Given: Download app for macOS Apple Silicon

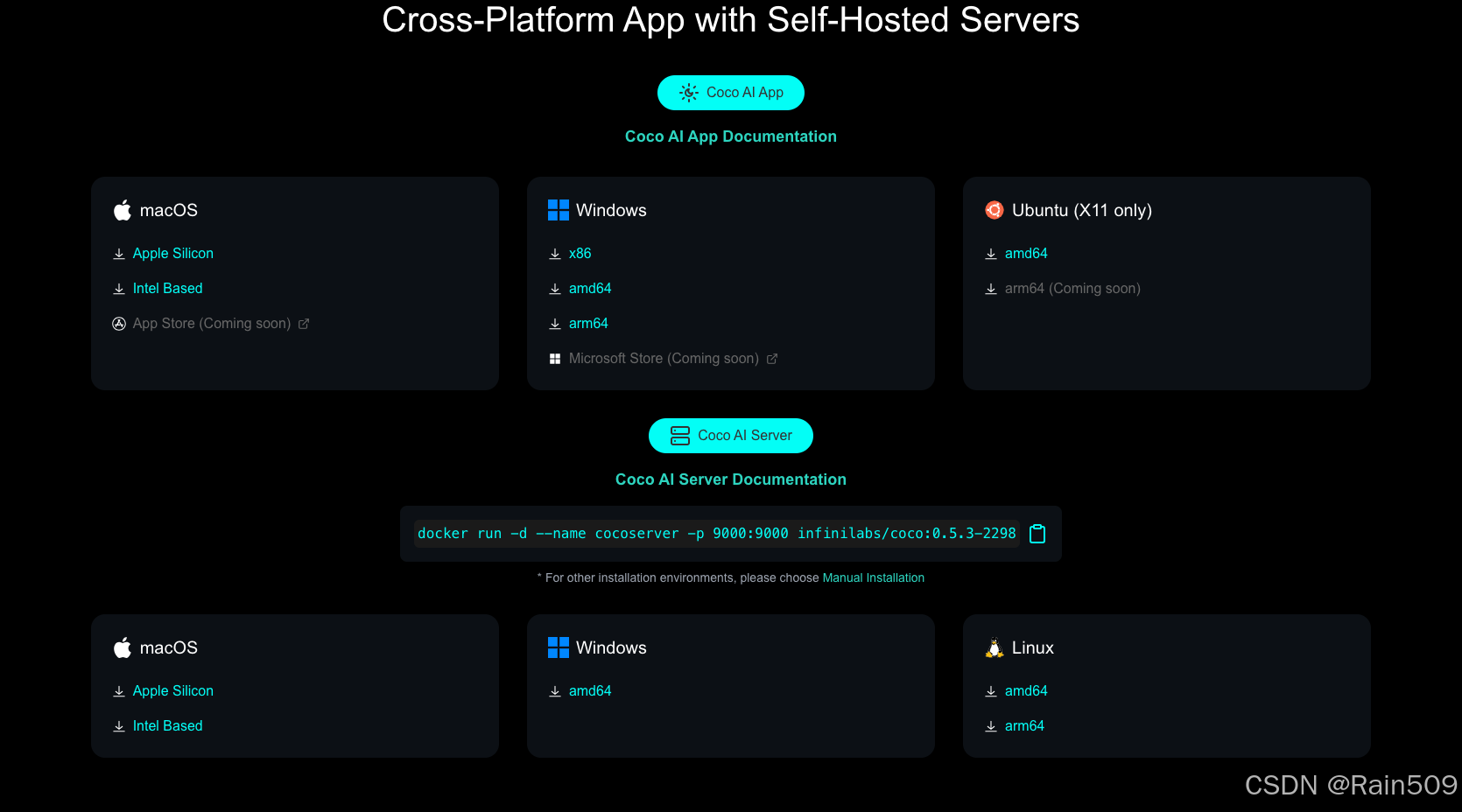Looking at the screenshot, I should 173,254.
